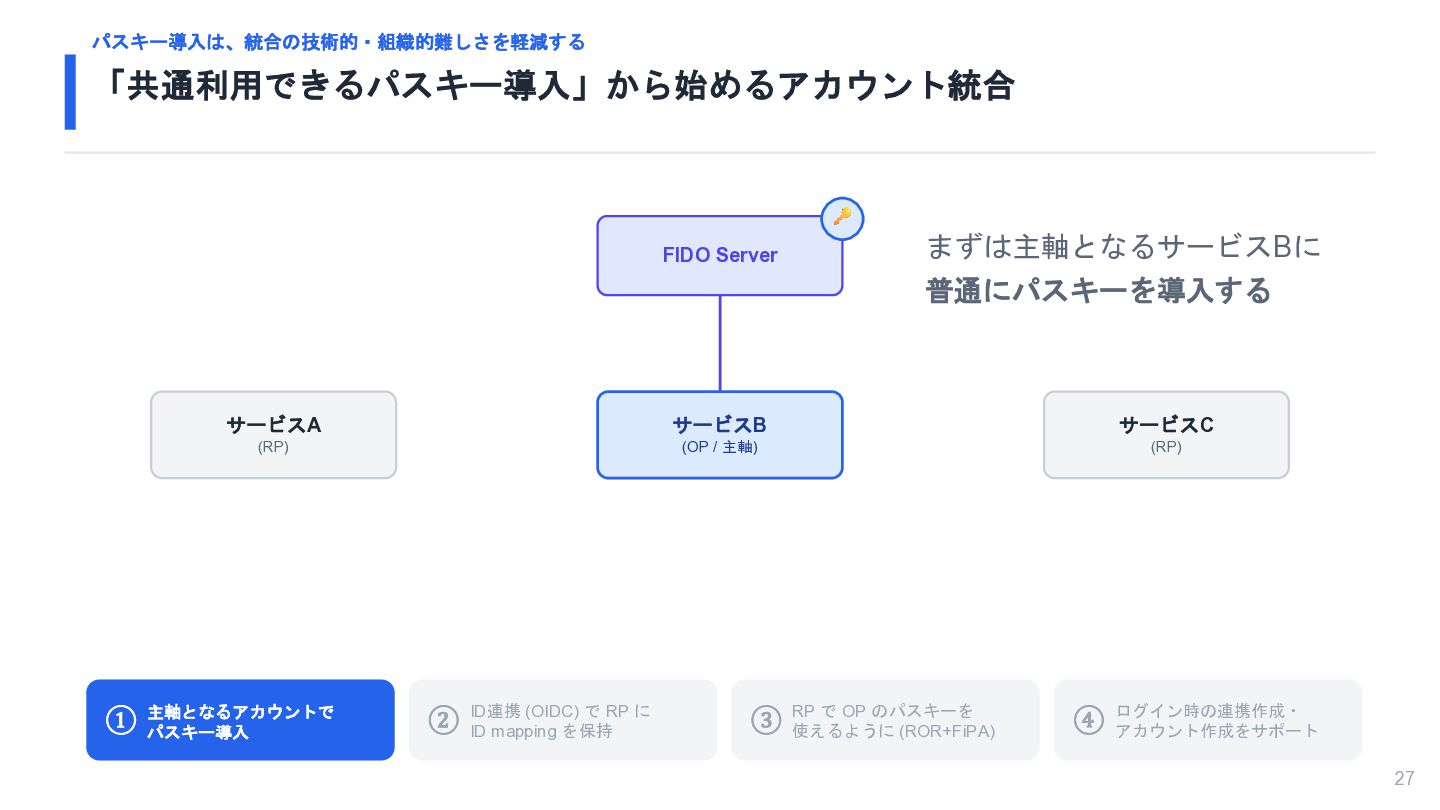
Task: Click the line connecting FIDO Server and サービスB
Action: (720, 343)
